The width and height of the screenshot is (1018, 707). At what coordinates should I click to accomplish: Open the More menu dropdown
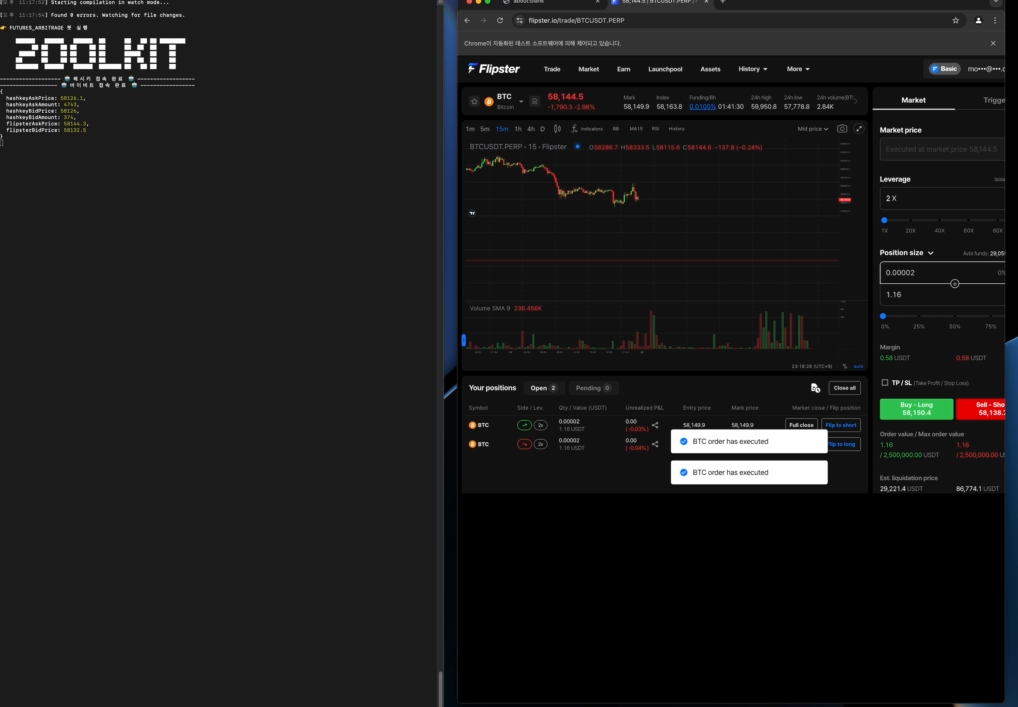click(x=798, y=69)
